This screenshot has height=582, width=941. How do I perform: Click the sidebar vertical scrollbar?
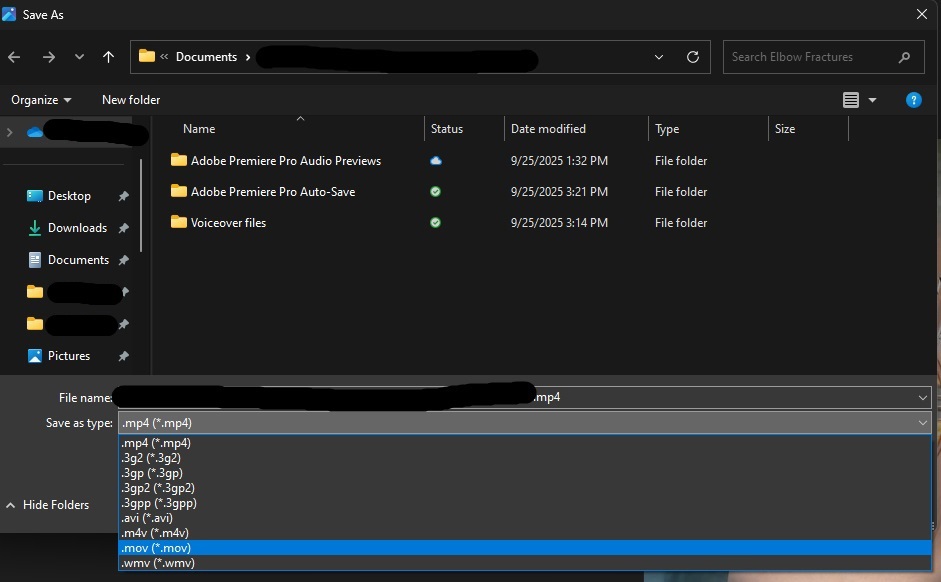pyautogui.click(x=141, y=205)
